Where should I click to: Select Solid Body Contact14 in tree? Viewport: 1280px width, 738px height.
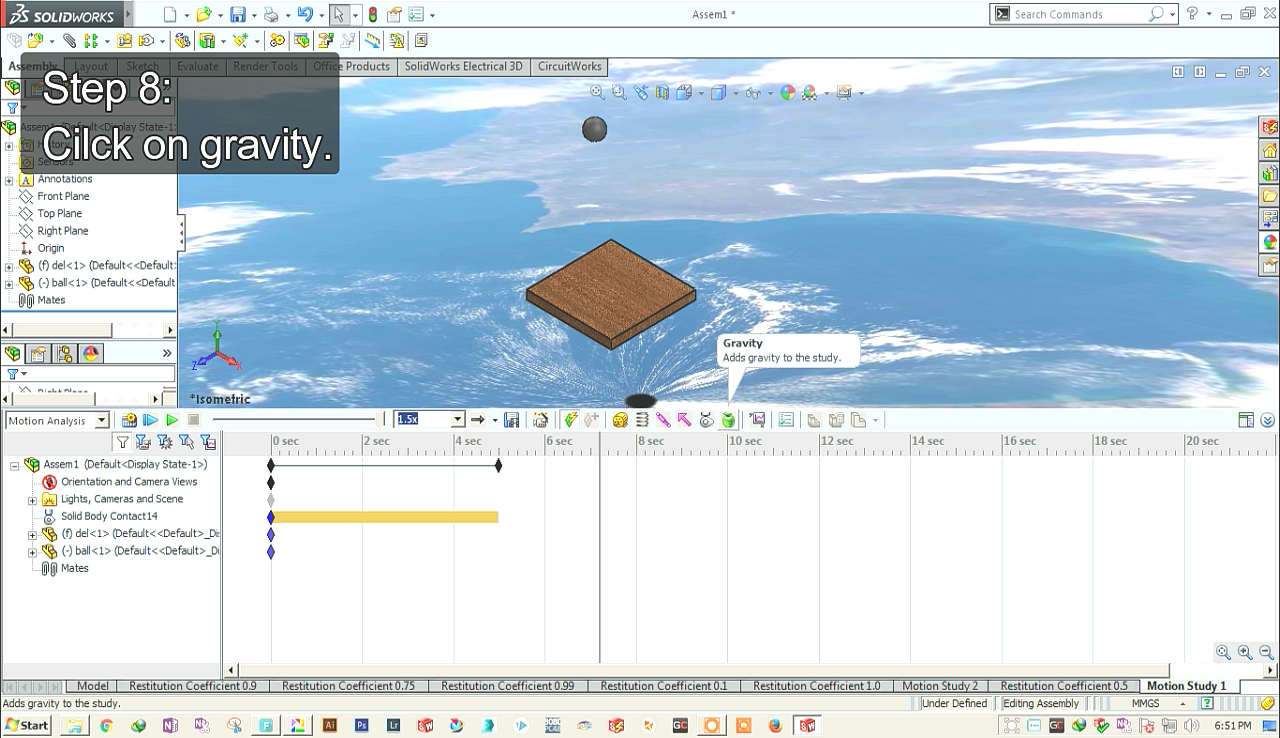[109, 516]
